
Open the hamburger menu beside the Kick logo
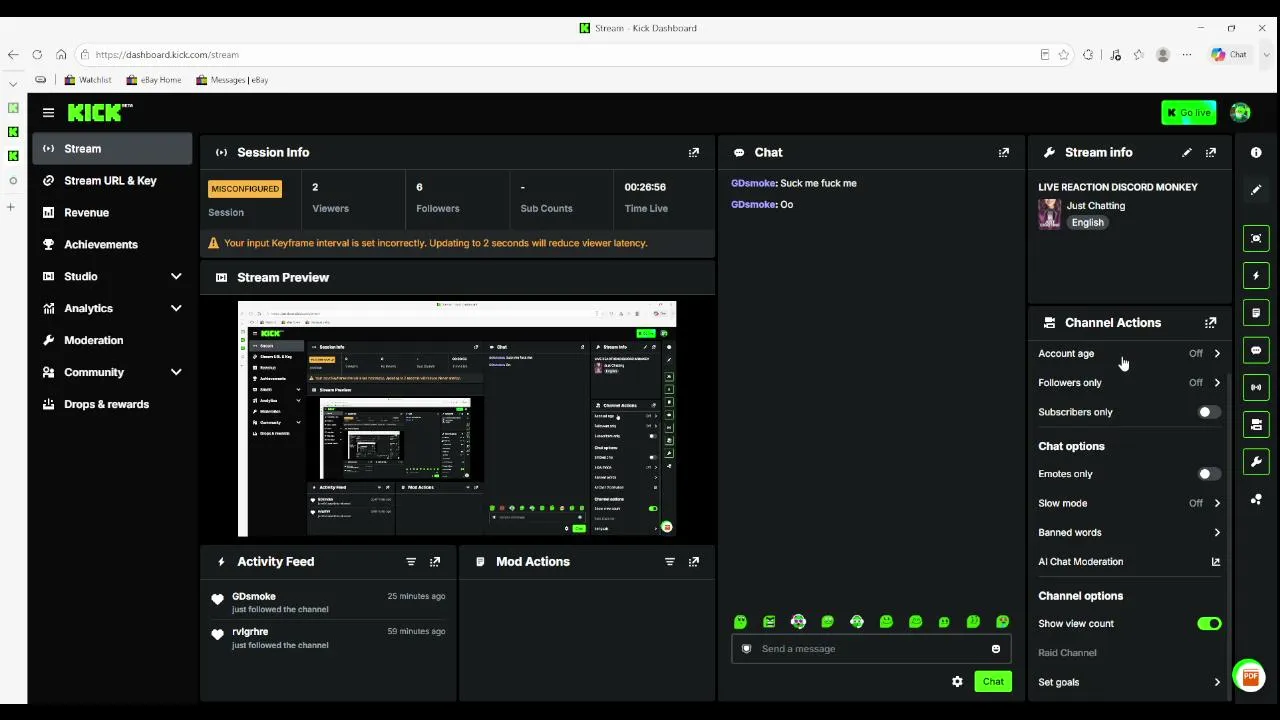(48, 113)
